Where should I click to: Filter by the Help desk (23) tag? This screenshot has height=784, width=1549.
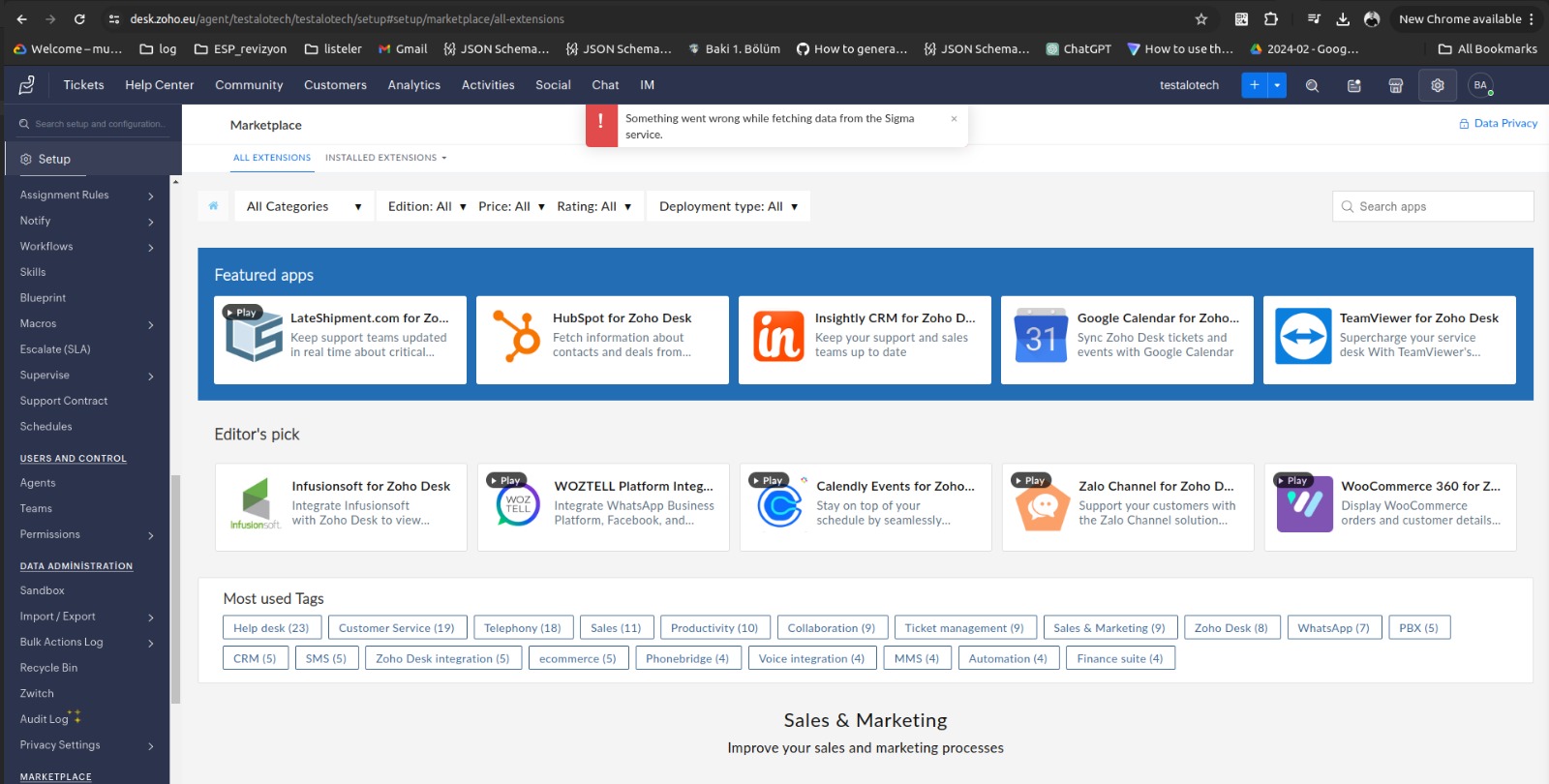(271, 628)
